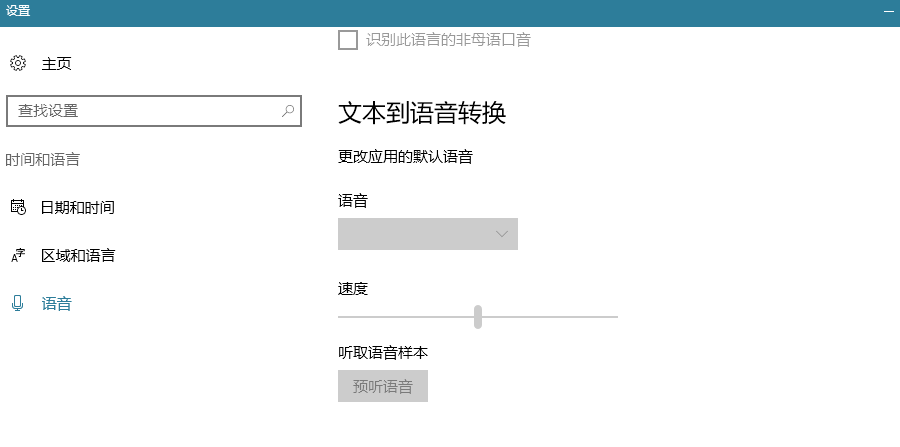Enable the 识别此语言的非母语口音 checkbox
900x447 pixels.
tap(348, 40)
